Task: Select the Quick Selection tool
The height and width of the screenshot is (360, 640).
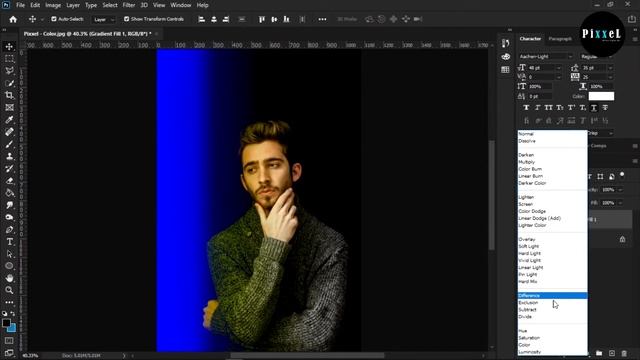Action: tap(9, 83)
